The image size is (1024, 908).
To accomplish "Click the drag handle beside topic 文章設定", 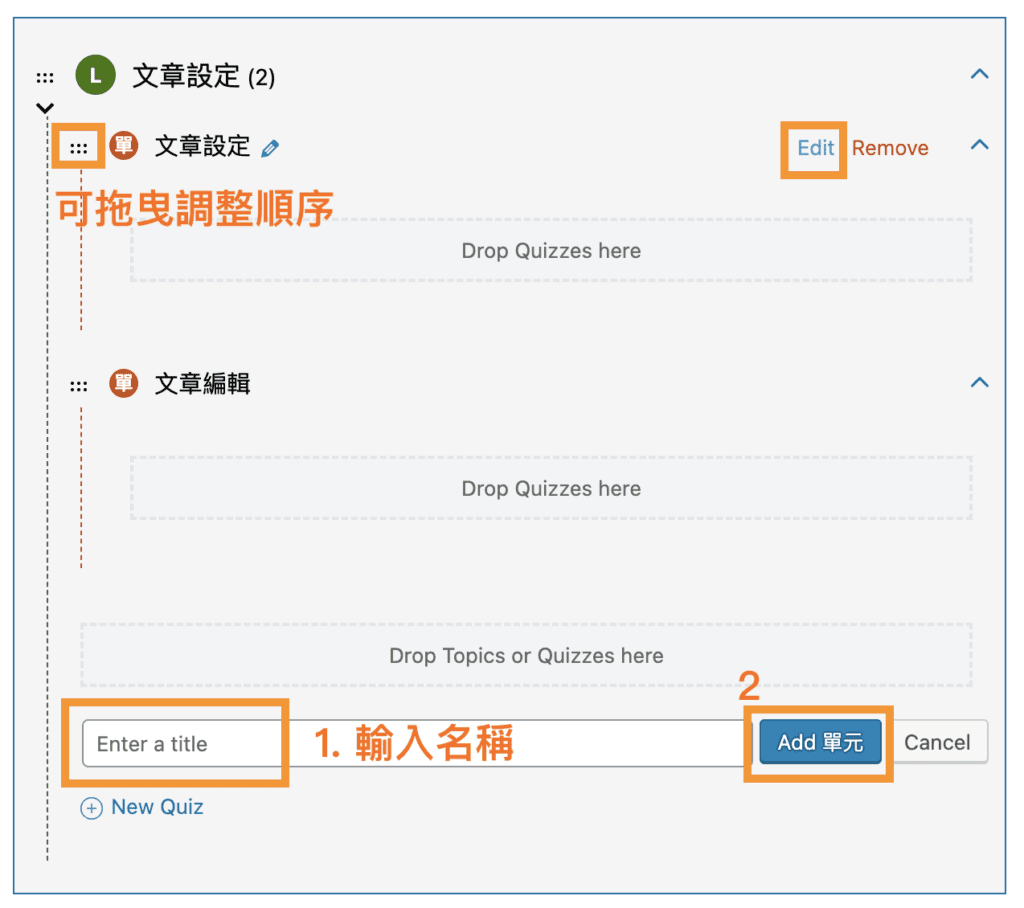I will point(79,146).
